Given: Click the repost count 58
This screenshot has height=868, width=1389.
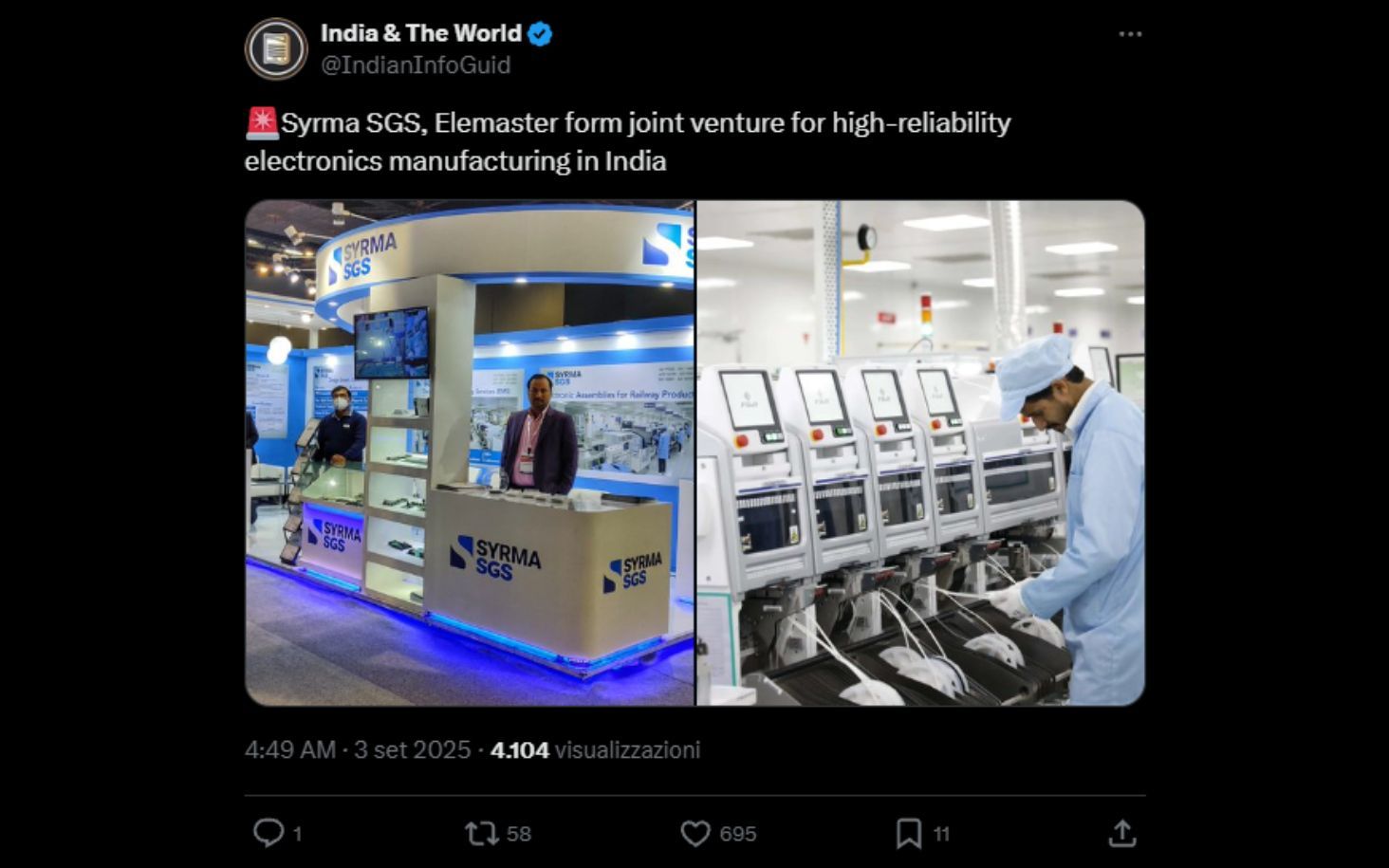Looking at the screenshot, I should (x=519, y=834).
